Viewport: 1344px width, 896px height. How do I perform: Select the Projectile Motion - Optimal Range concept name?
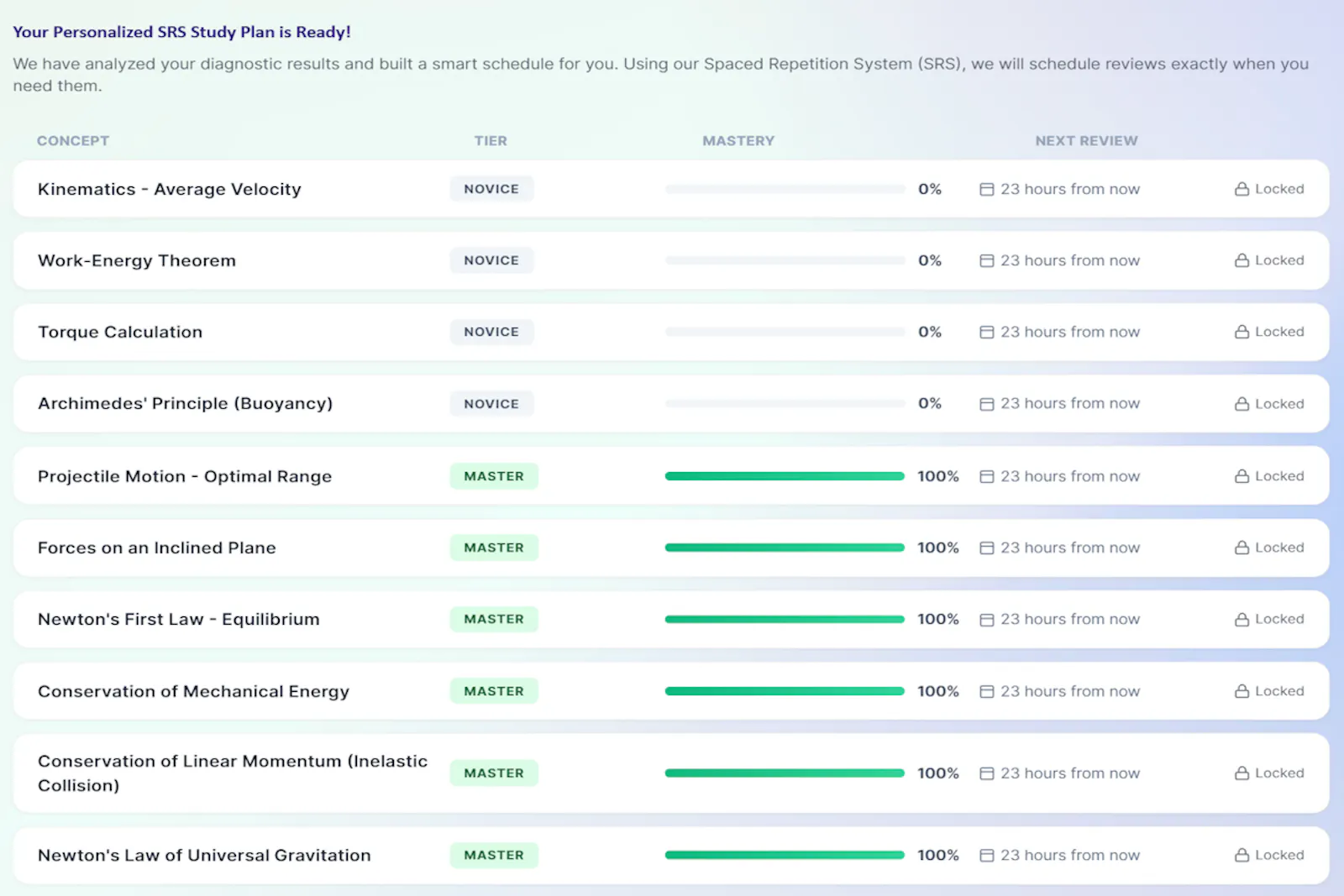[x=185, y=476]
